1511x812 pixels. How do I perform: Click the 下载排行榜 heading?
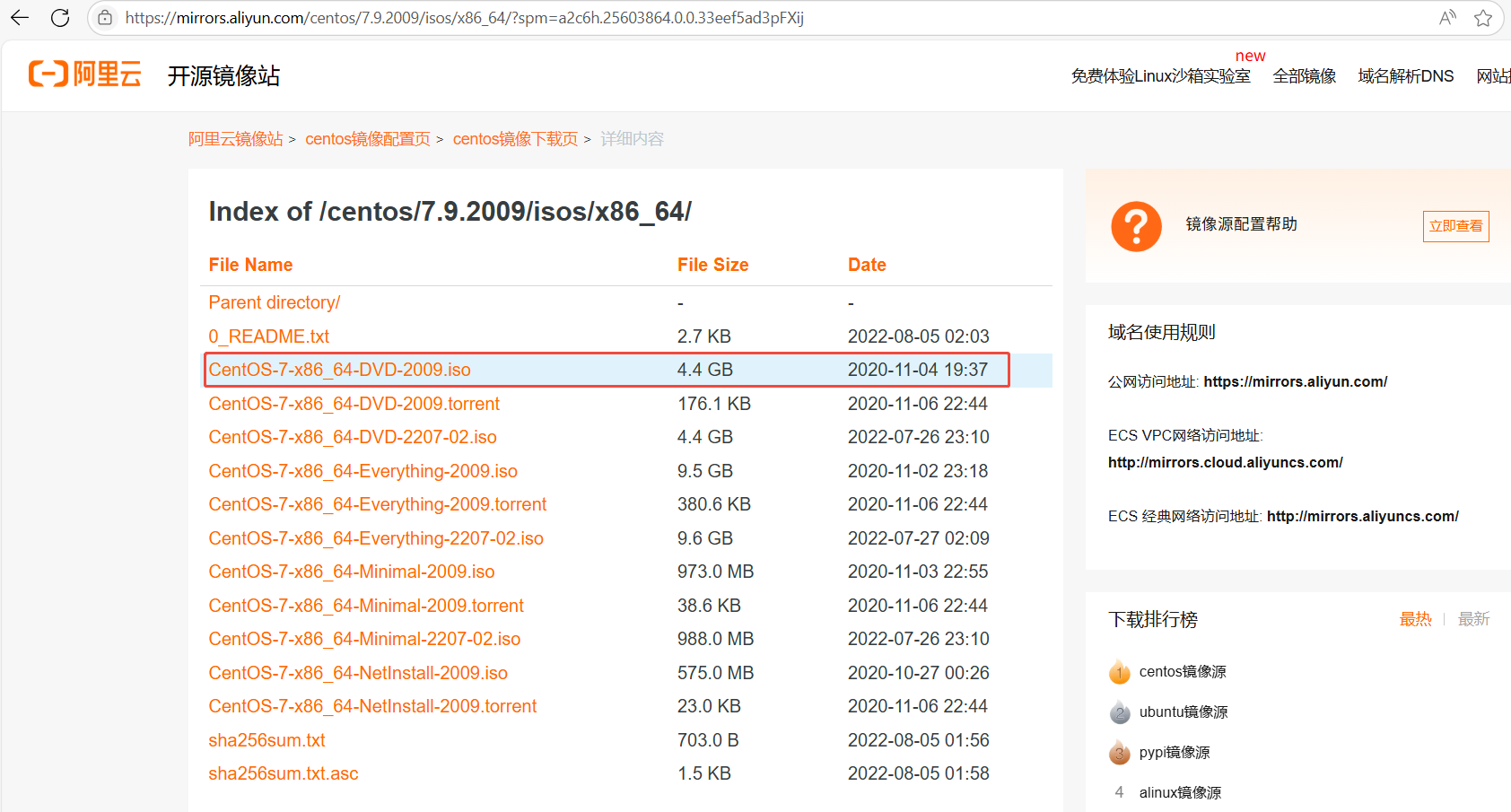click(1153, 619)
